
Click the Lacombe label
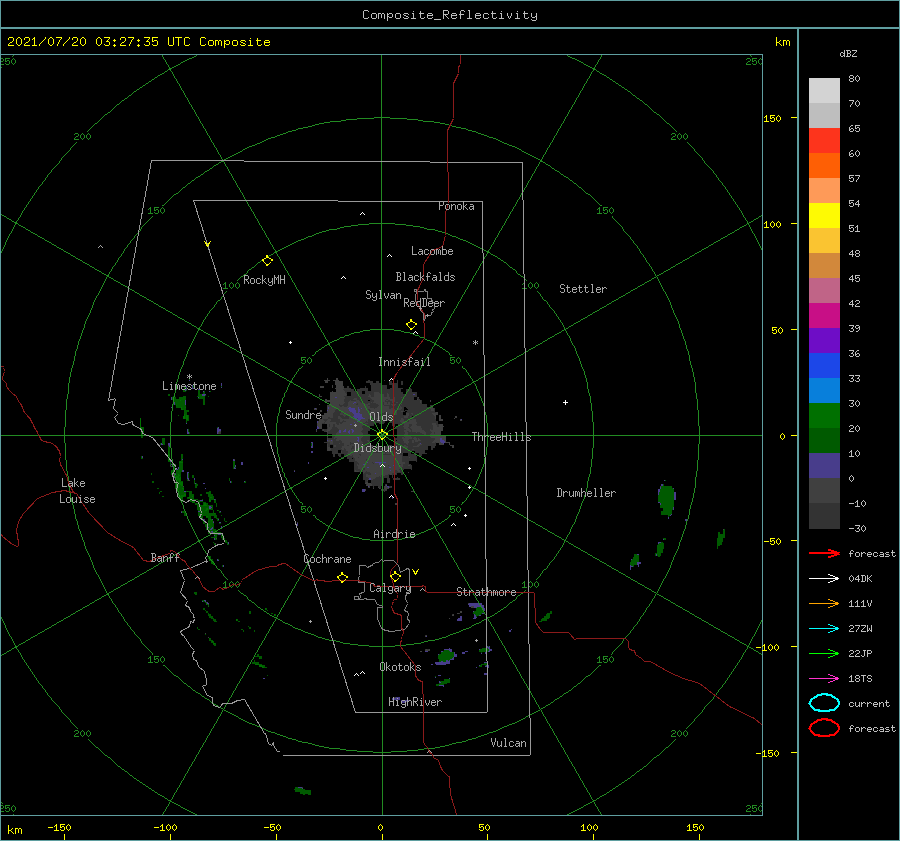click(x=432, y=251)
